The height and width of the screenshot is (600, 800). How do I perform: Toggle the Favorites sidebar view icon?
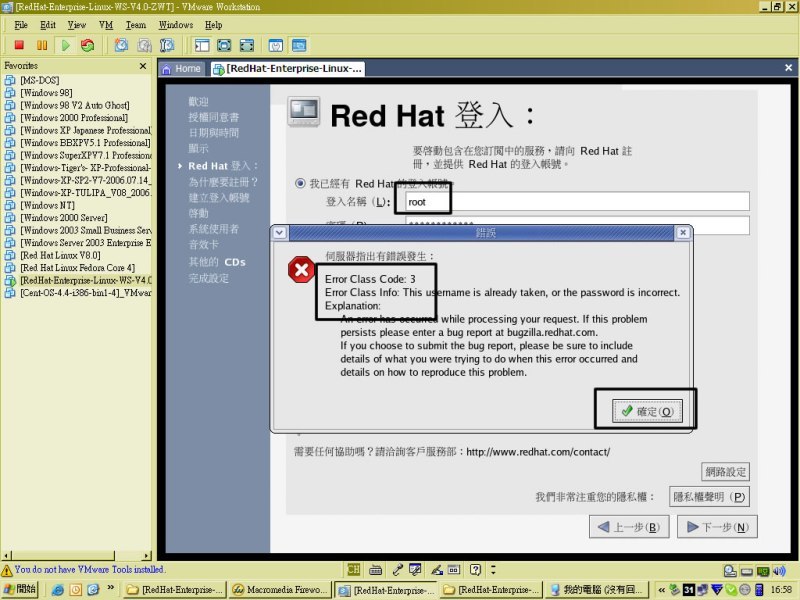pyautogui.click(x=202, y=45)
